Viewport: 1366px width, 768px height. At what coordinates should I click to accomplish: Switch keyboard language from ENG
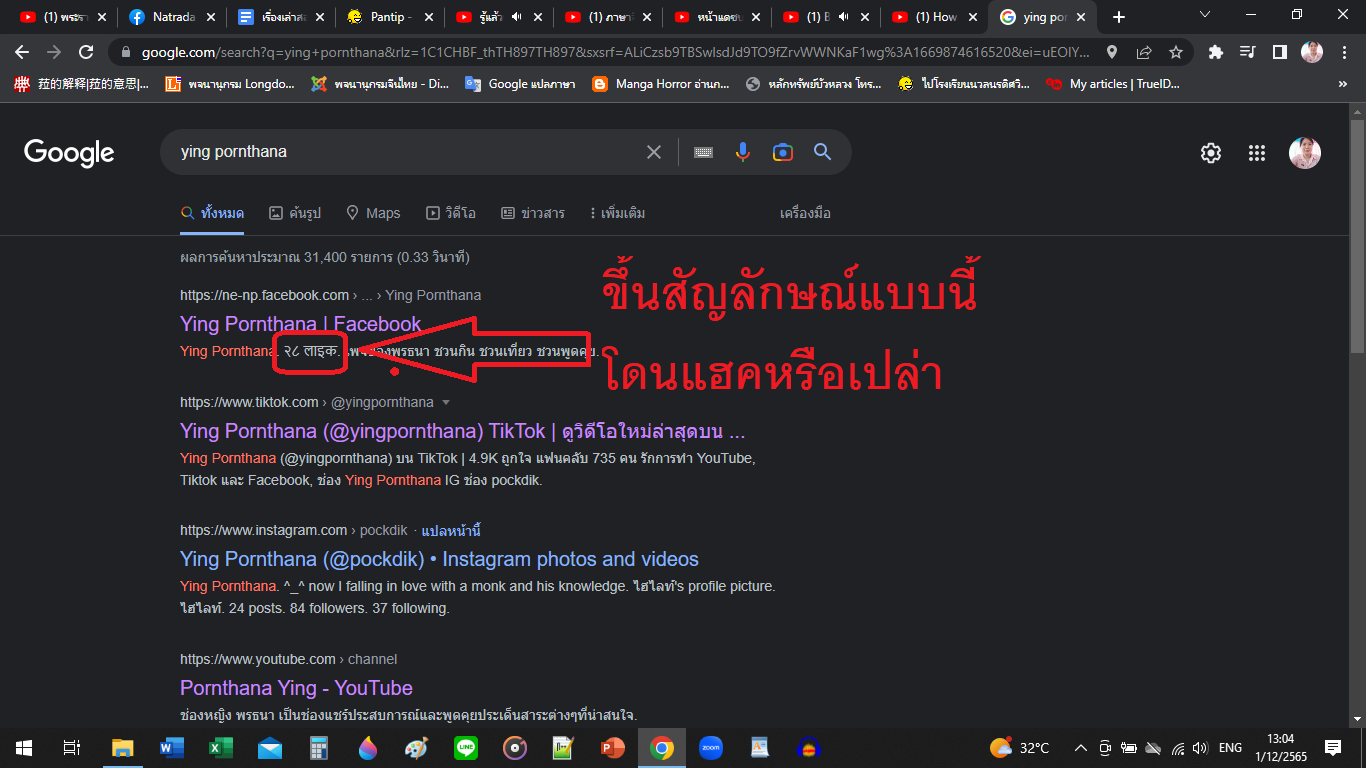pyautogui.click(x=1230, y=748)
